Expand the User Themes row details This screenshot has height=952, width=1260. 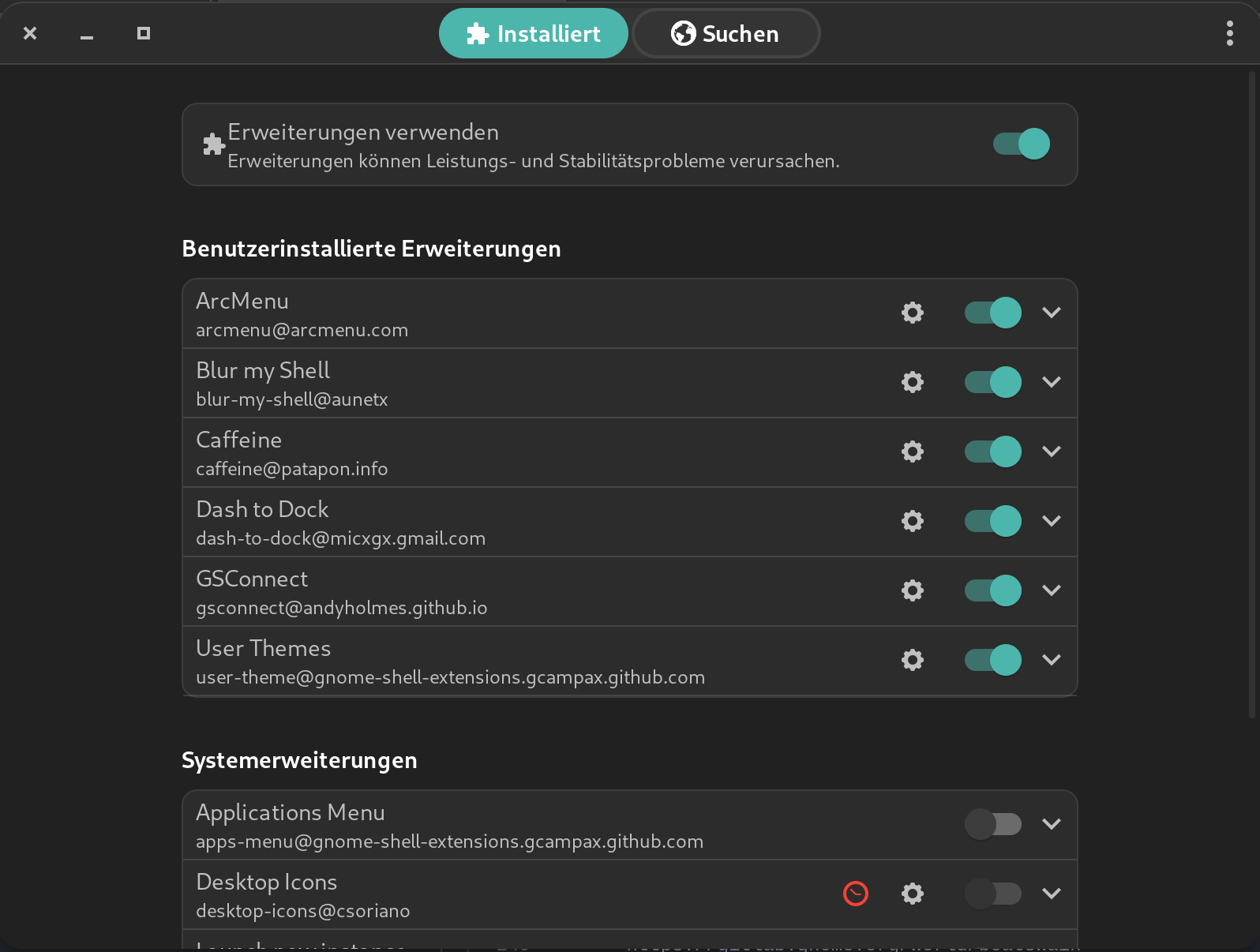(1052, 660)
